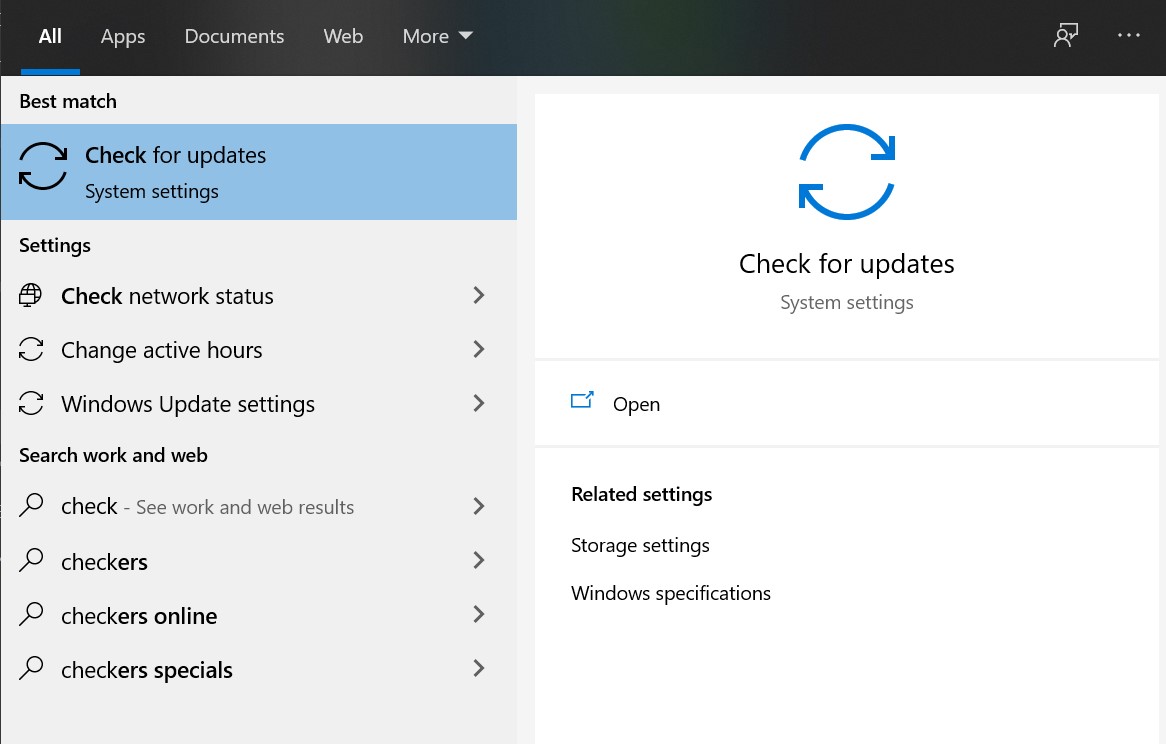Expand the More filter dropdown

[x=437, y=36]
